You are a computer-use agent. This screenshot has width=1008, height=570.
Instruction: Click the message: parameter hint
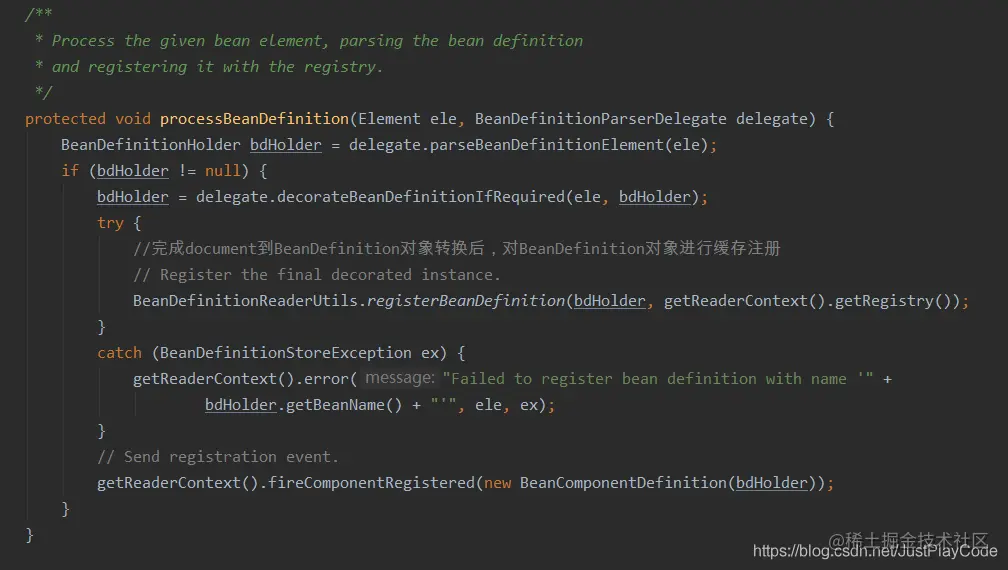[400, 378]
